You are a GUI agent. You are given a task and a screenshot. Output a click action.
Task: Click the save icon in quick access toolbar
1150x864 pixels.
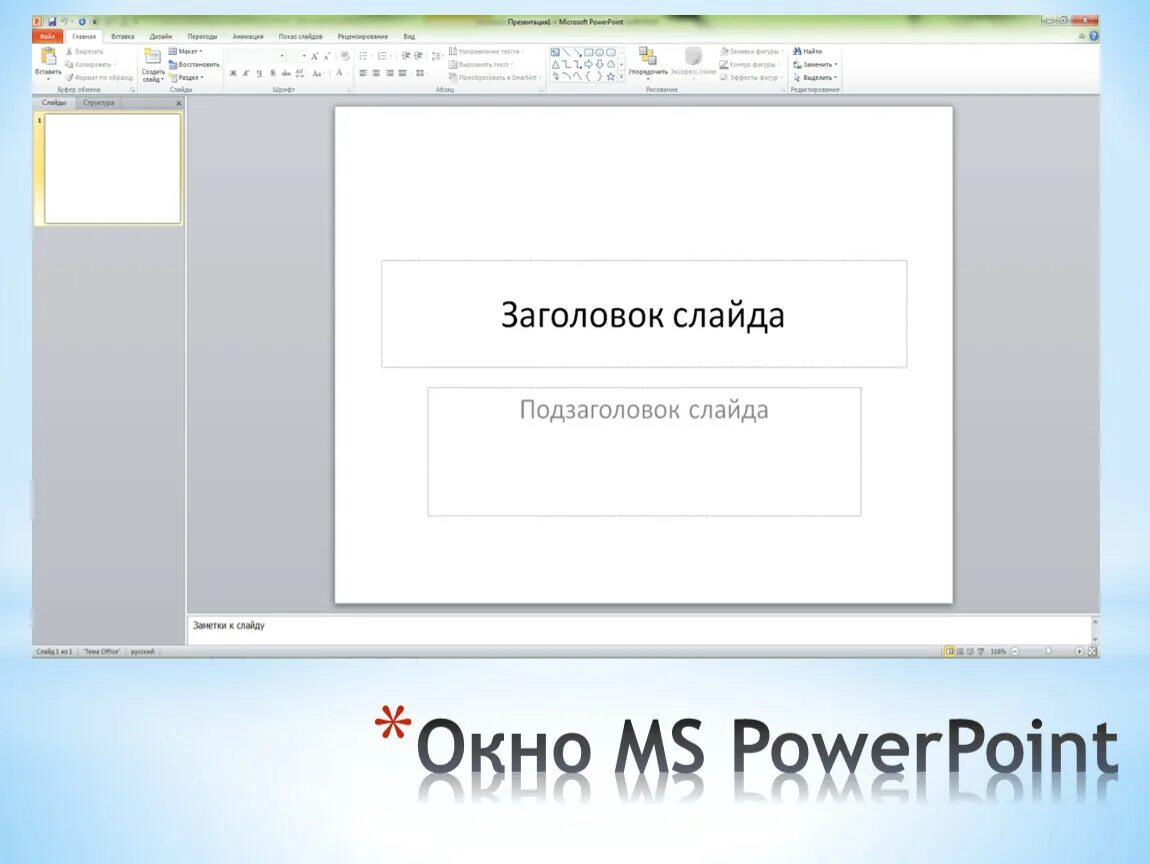pos(52,22)
